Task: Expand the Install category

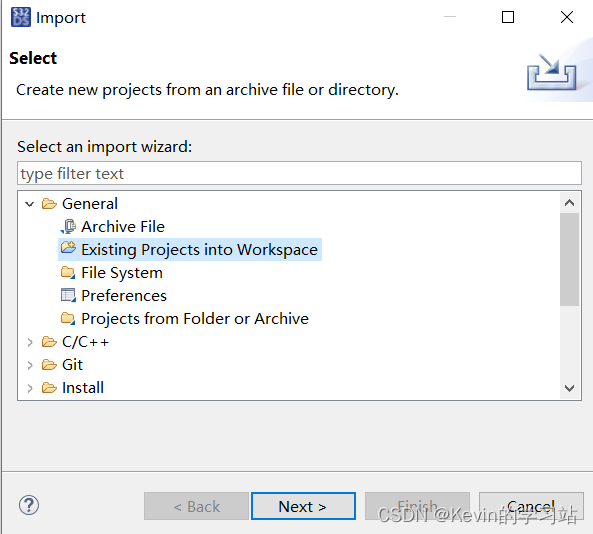Action: 30,388
